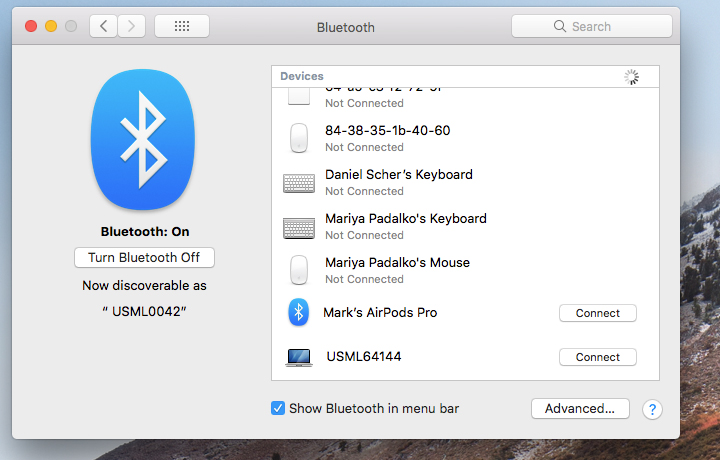Click the laptop icon for USML64144

[299, 358]
